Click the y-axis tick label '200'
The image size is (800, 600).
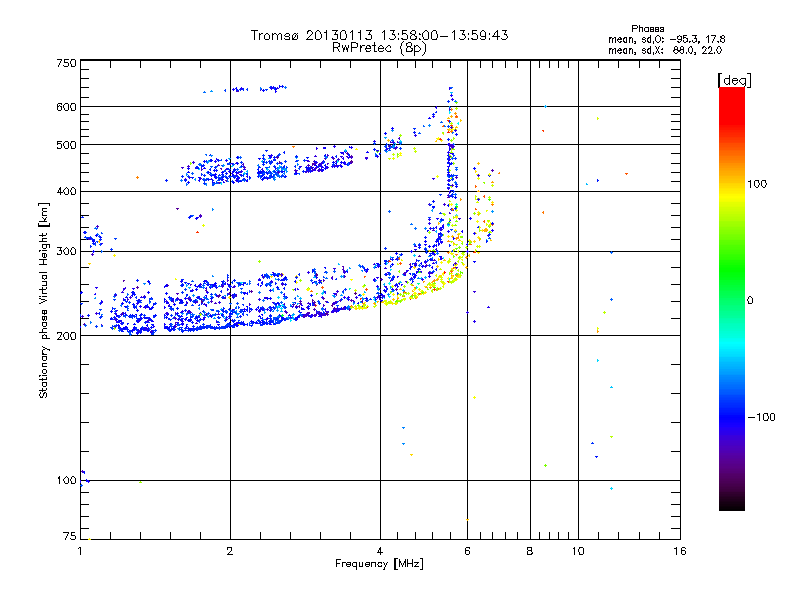pyautogui.click(x=66, y=336)
